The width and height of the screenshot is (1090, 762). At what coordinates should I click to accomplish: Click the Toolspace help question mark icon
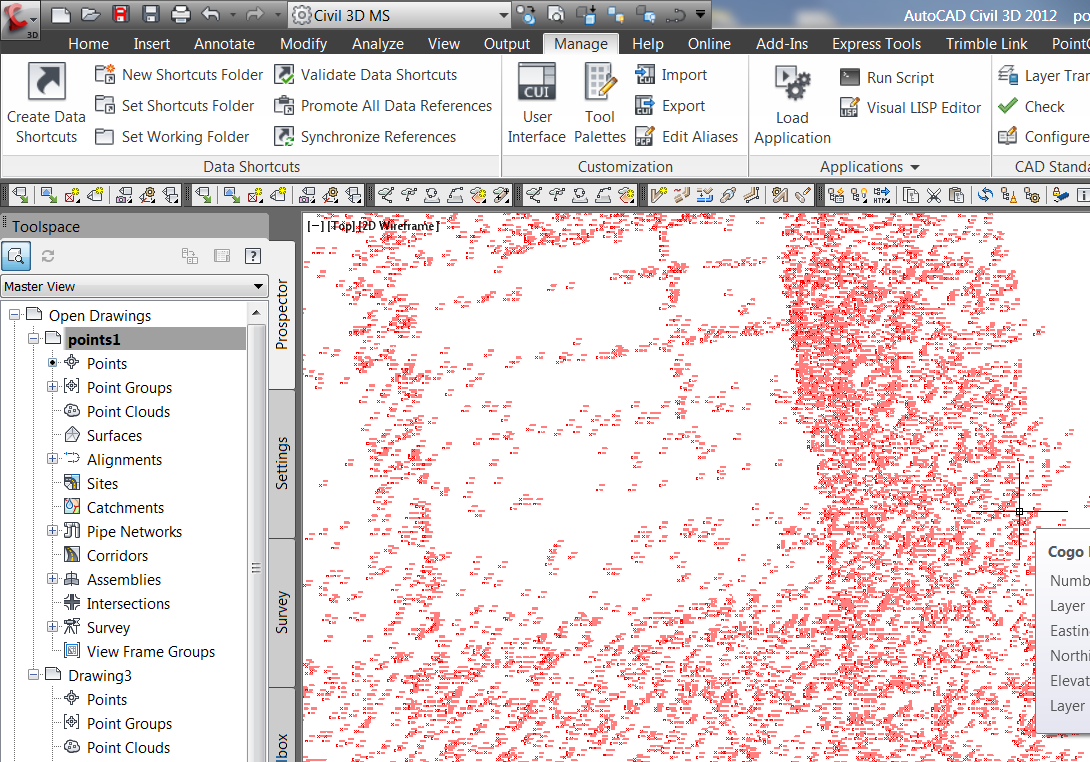coord(253,256)
